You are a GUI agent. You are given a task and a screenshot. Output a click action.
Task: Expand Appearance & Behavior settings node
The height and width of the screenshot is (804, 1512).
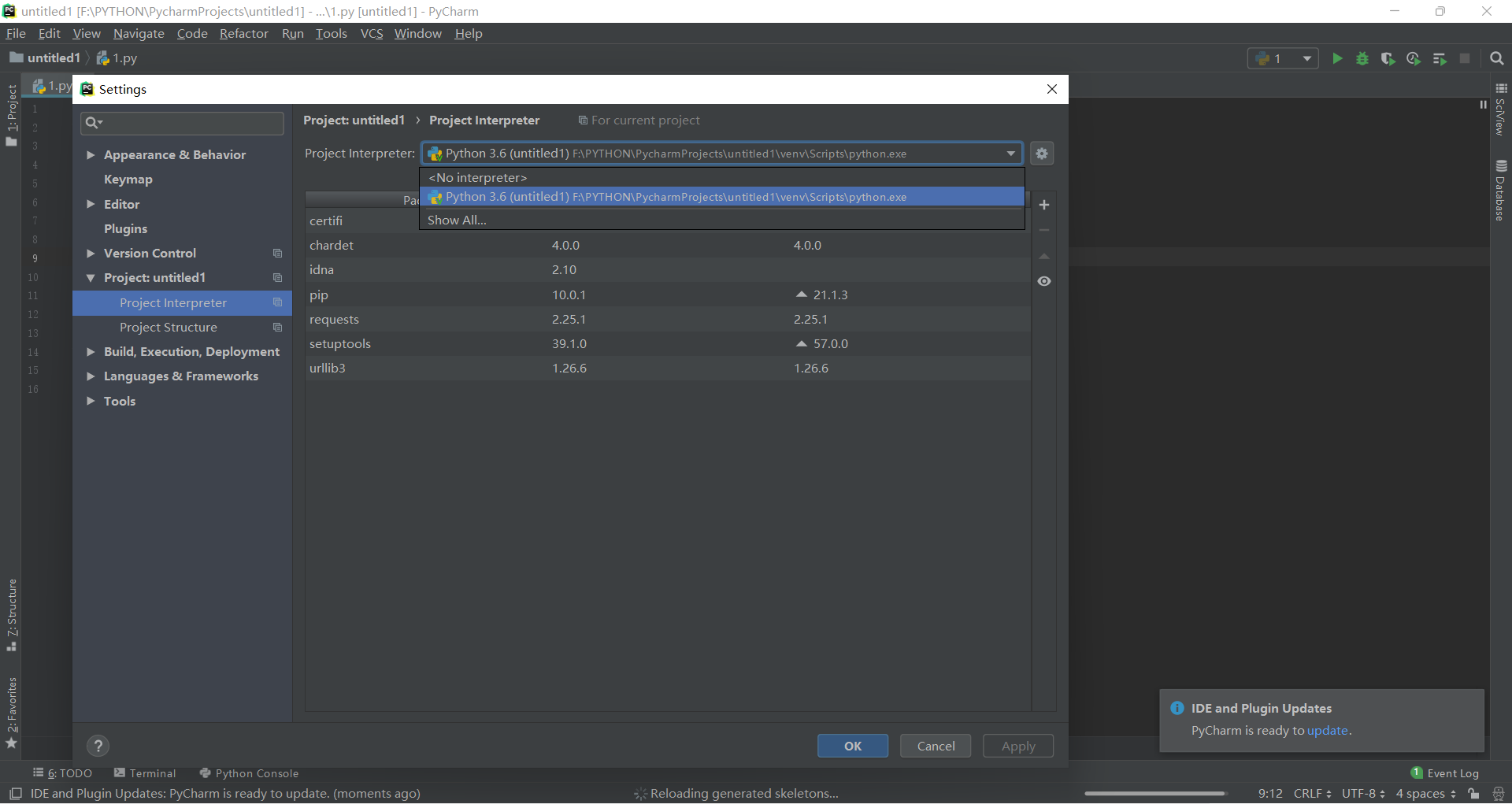91,155
